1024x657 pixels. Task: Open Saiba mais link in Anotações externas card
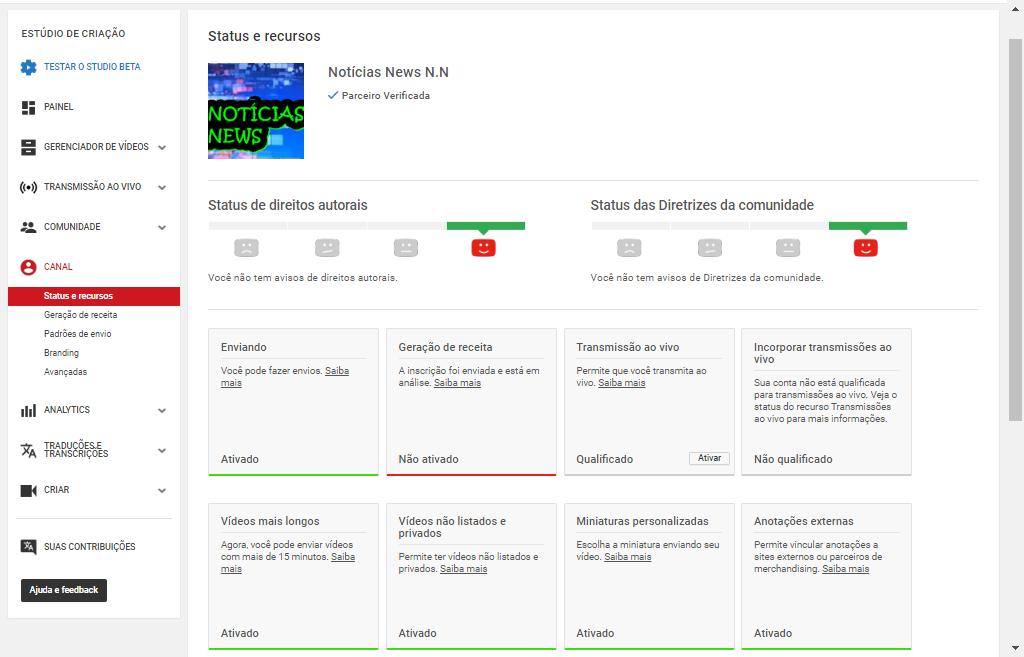pyautogui.click(x=846, y=569)
